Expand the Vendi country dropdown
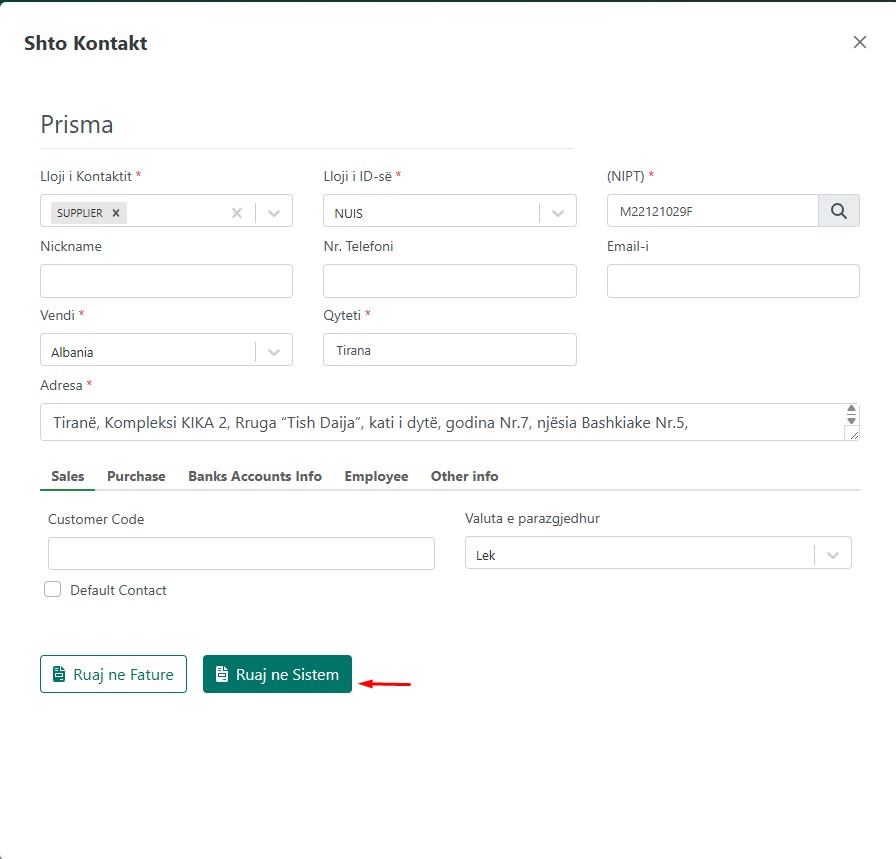The height and width of the screenshot is (859, 896). [x=274, y=352]
